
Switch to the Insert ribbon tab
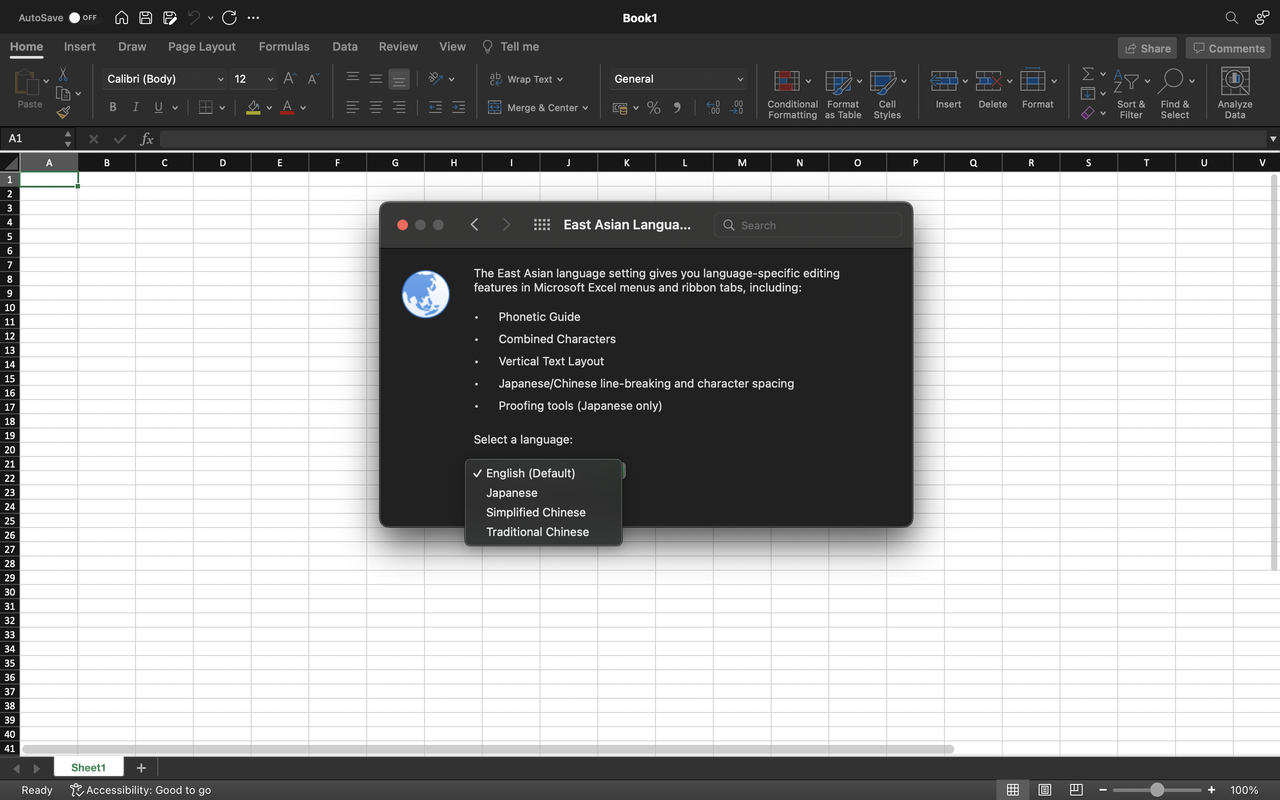click(80, 46)
